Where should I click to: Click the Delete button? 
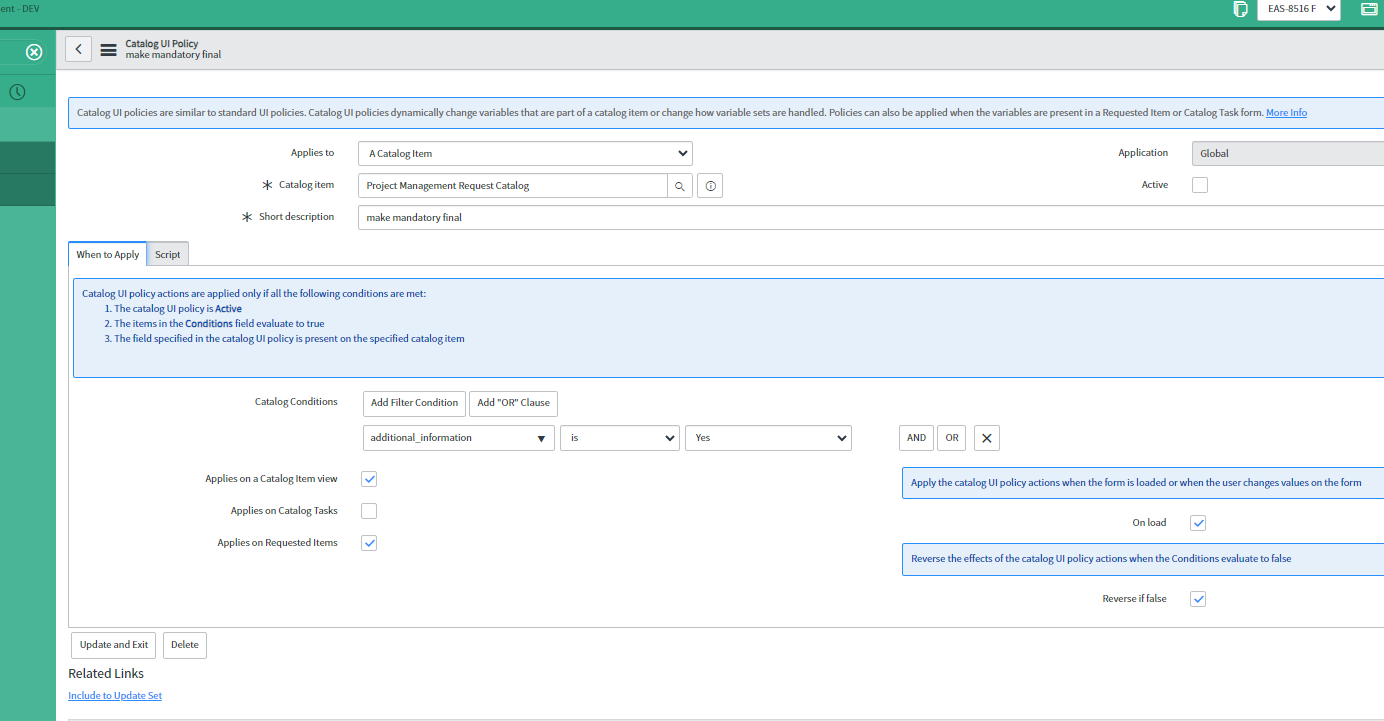click(x=185, y=645)
